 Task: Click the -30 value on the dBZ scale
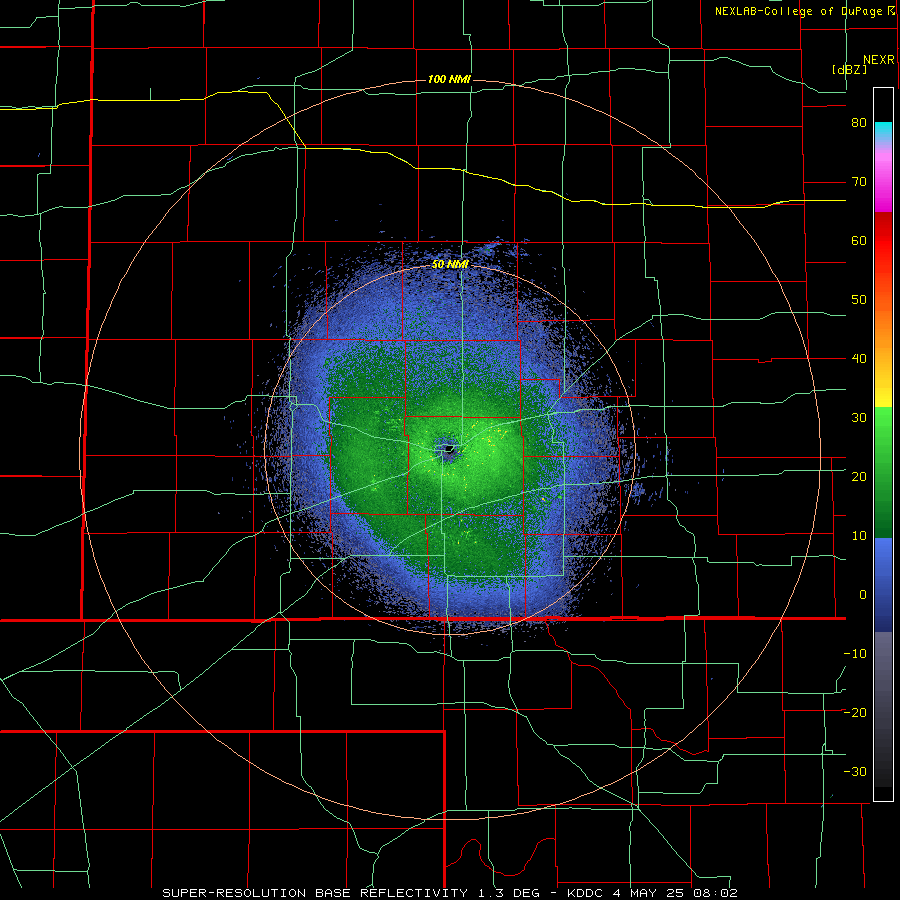pos(855,771)
